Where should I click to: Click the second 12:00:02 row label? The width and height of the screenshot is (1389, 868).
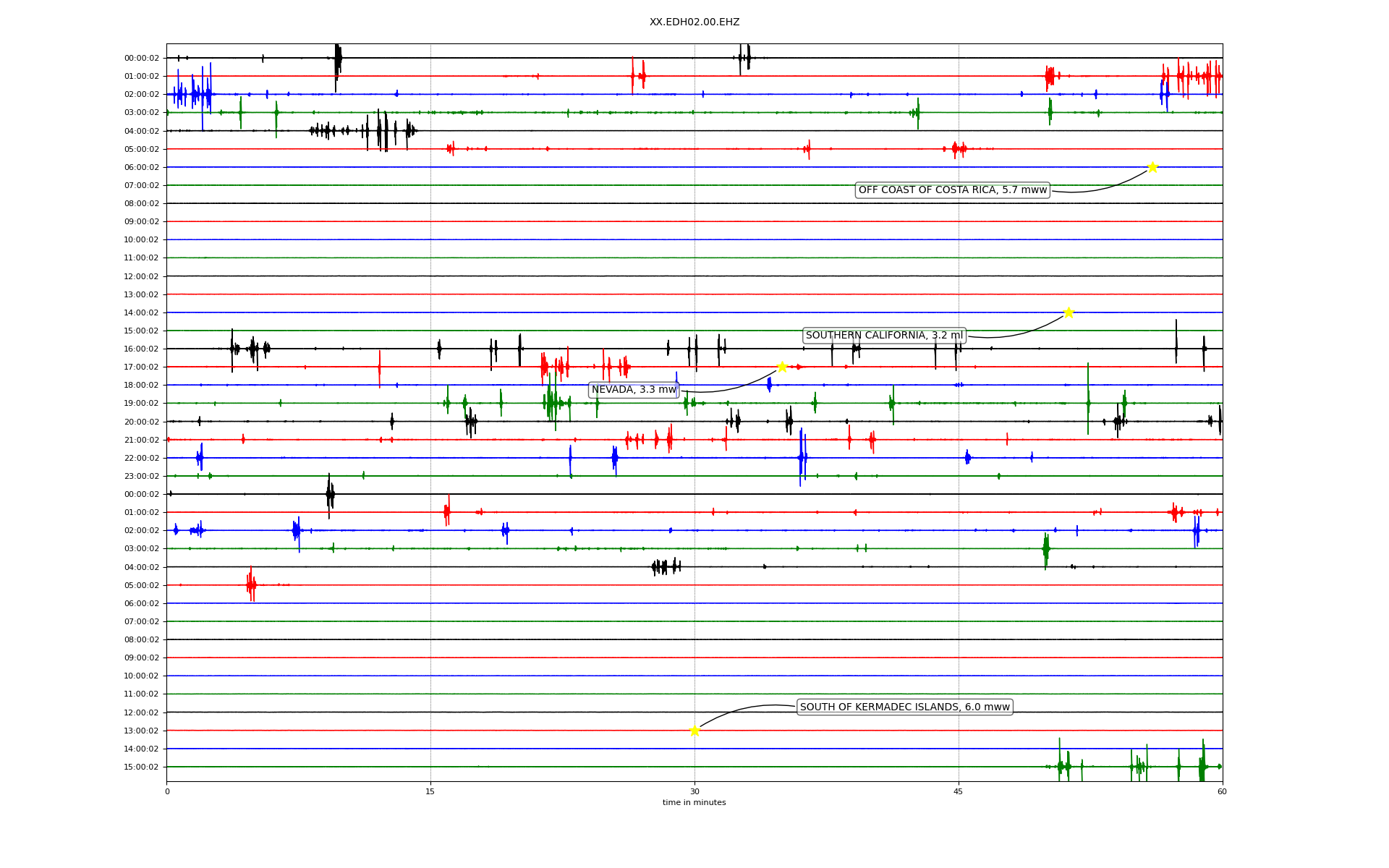[x=142, y=712]
